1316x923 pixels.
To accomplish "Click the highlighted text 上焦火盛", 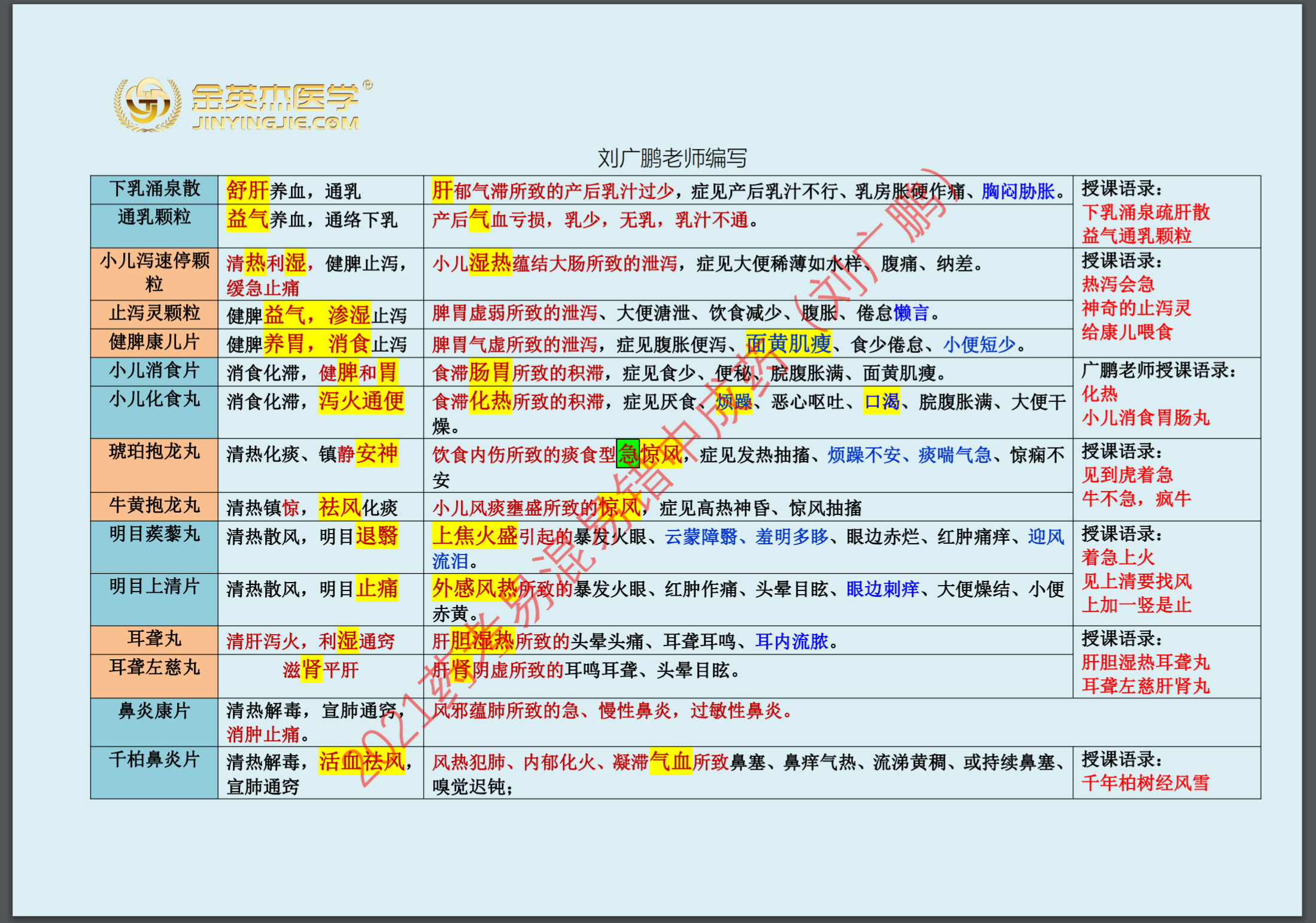I will click(x=475, y=535).
